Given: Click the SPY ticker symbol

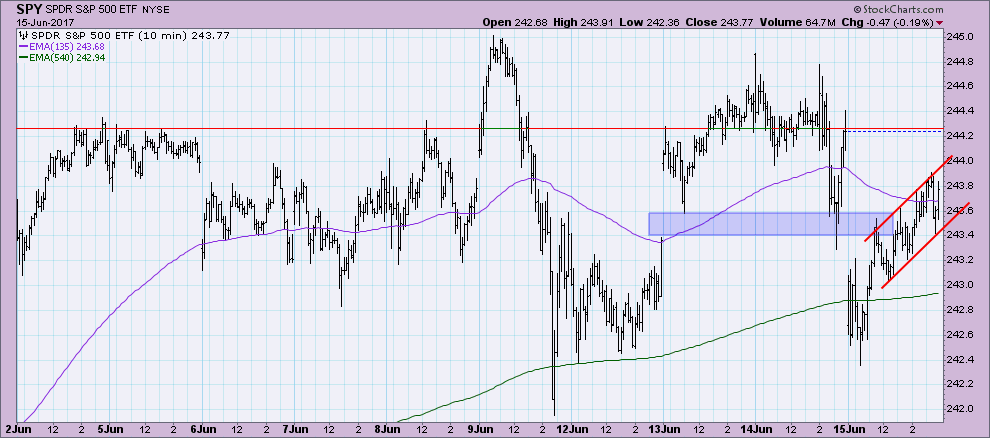Looking at the screenshot, I should point(30,10).
